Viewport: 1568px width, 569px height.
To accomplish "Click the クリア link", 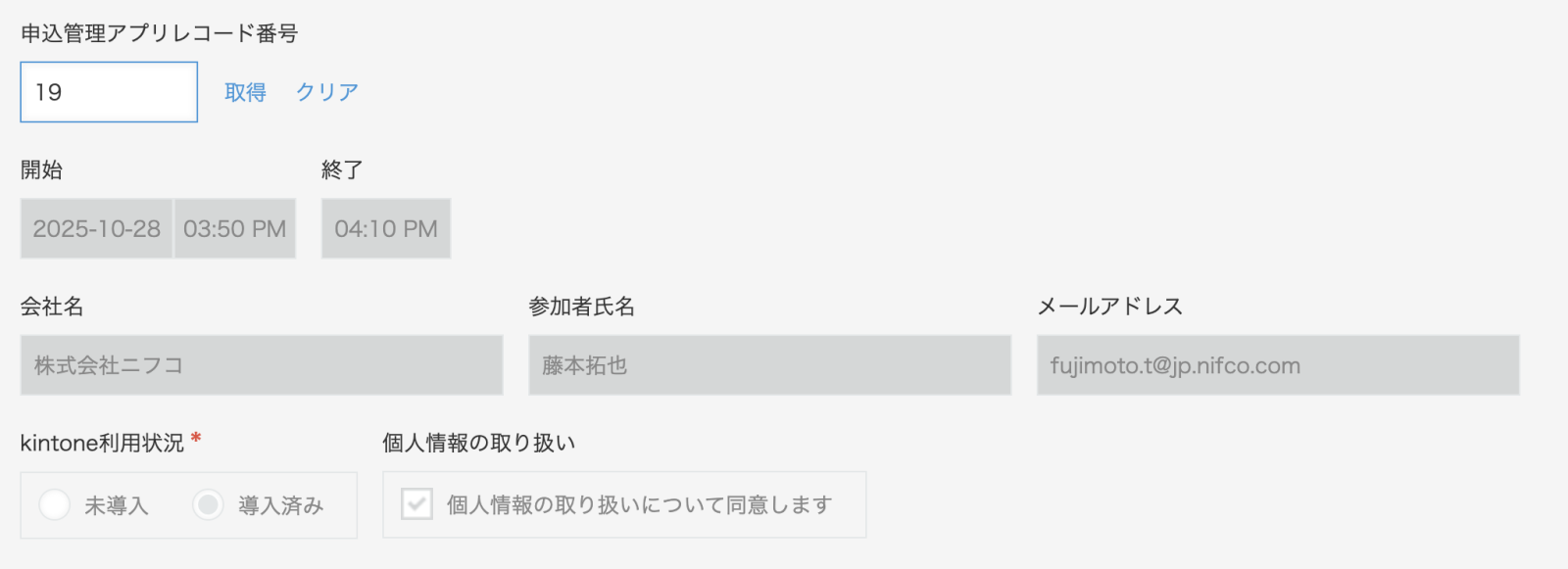I will point(327,92).
